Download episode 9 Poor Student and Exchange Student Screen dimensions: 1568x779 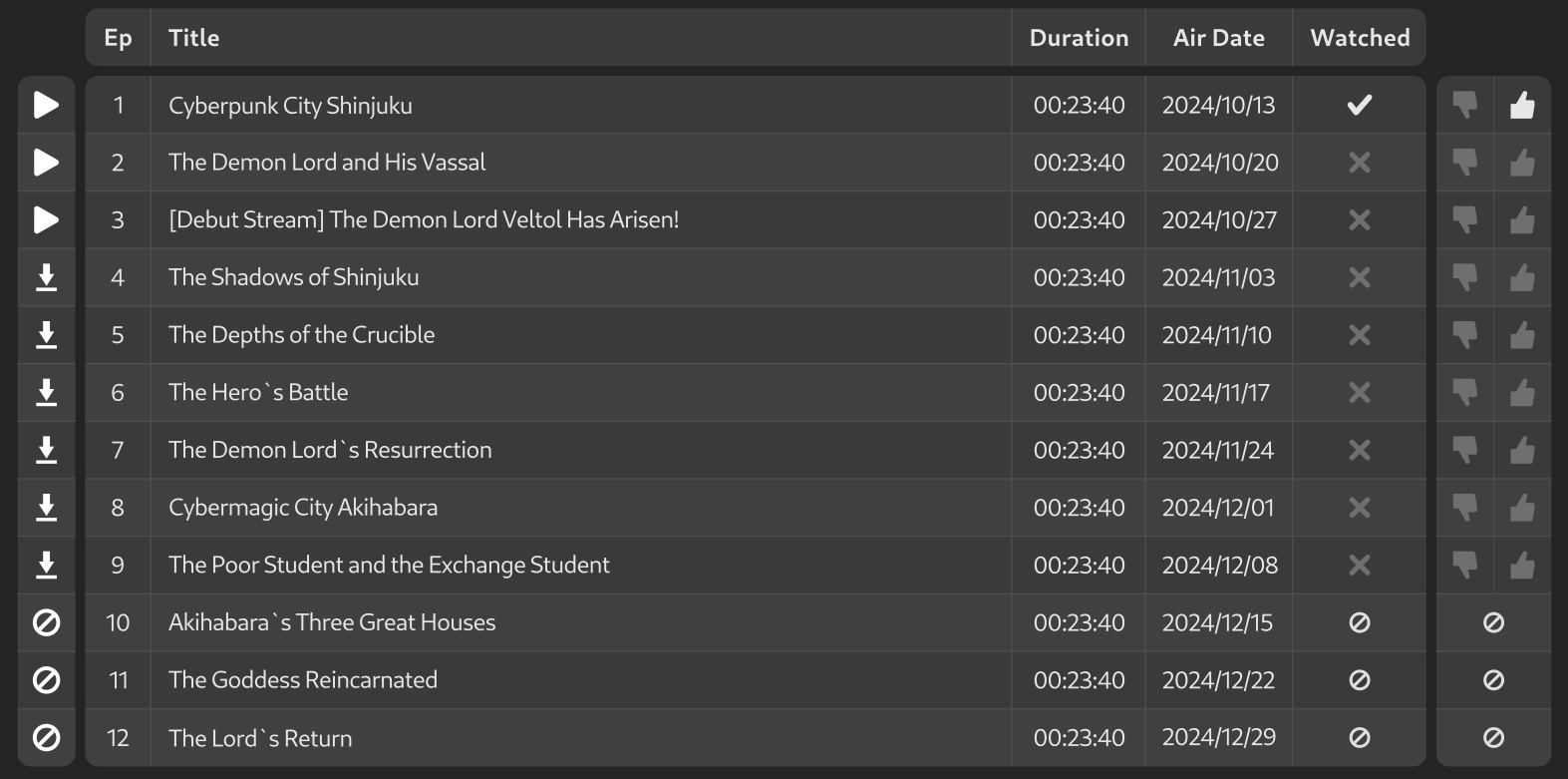pos(46,566)
